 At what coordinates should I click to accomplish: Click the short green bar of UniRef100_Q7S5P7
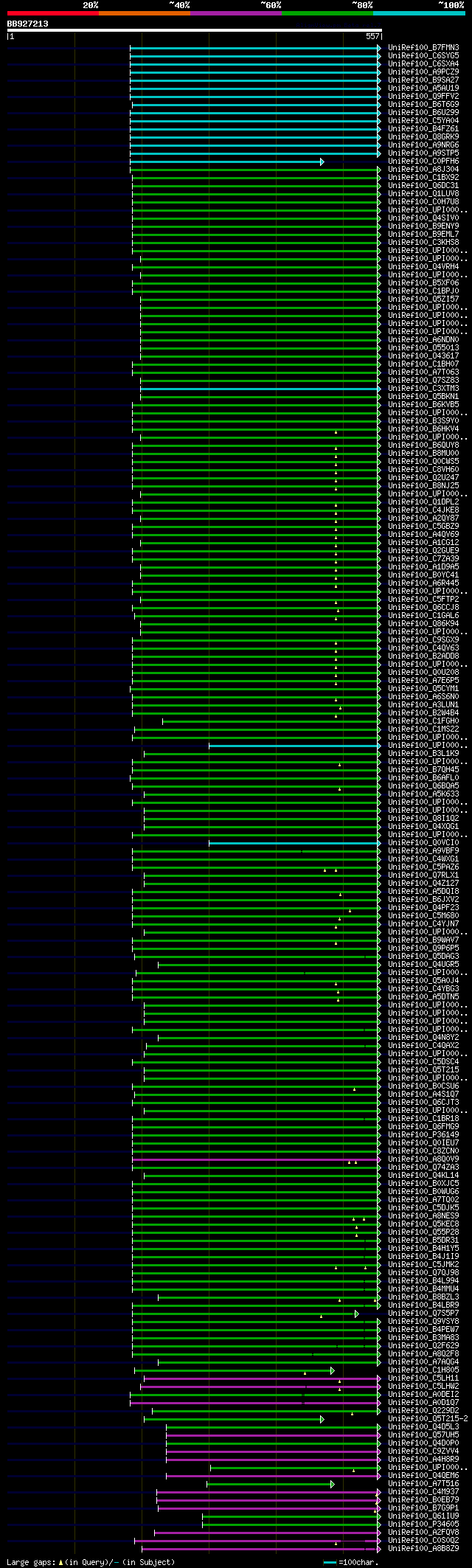245,1314
